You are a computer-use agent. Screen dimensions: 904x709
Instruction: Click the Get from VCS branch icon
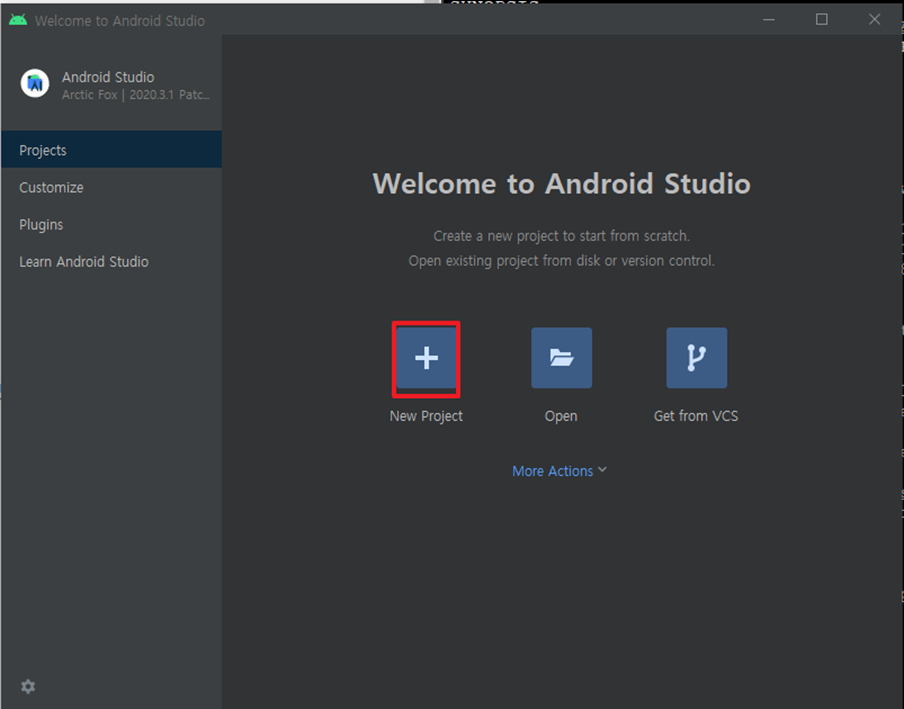696,358
